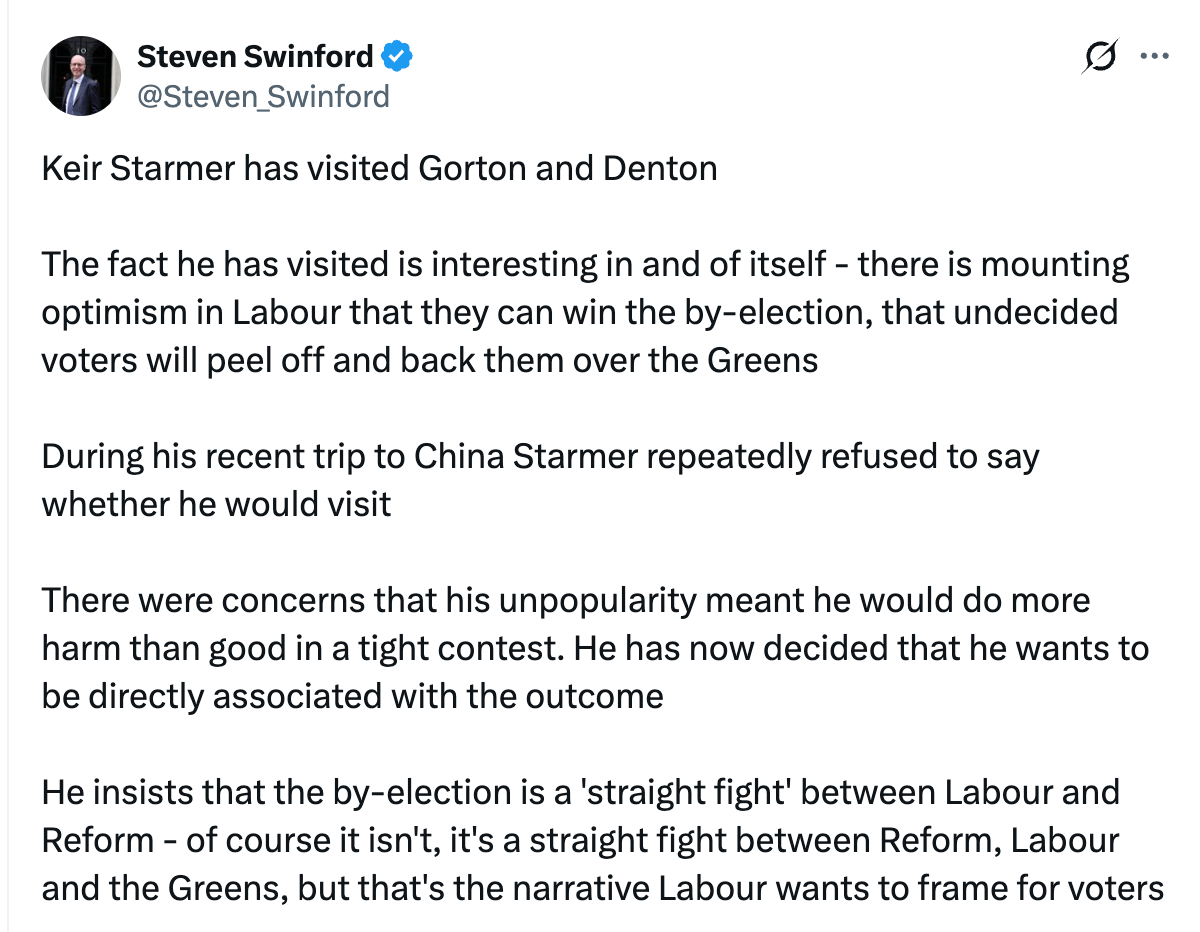Click the line "Keir Starmer has visited Gorton and Denton"
1200x932 pixels.
(379, 168)
